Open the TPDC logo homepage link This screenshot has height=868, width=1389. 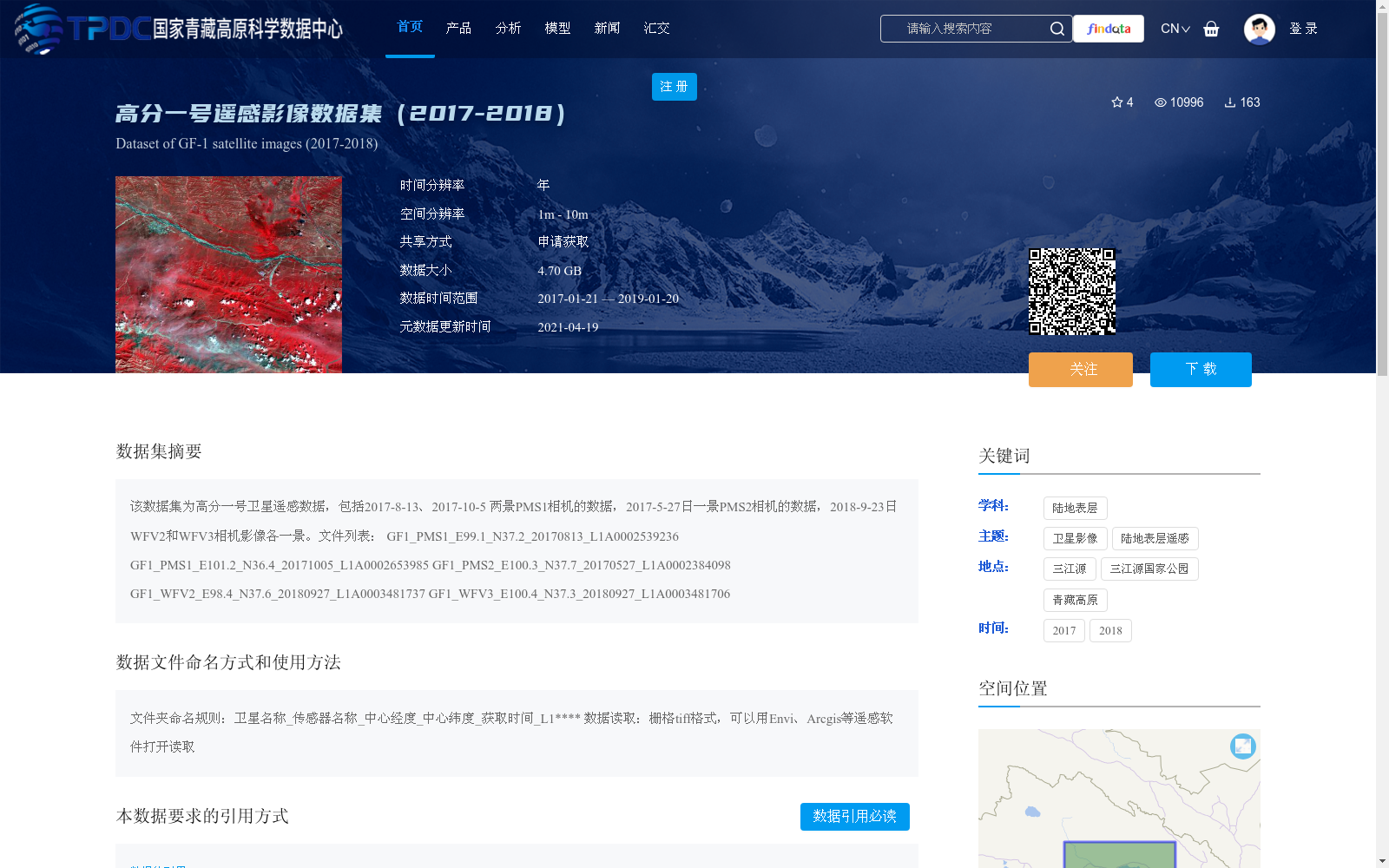click(x=179, y=29)
